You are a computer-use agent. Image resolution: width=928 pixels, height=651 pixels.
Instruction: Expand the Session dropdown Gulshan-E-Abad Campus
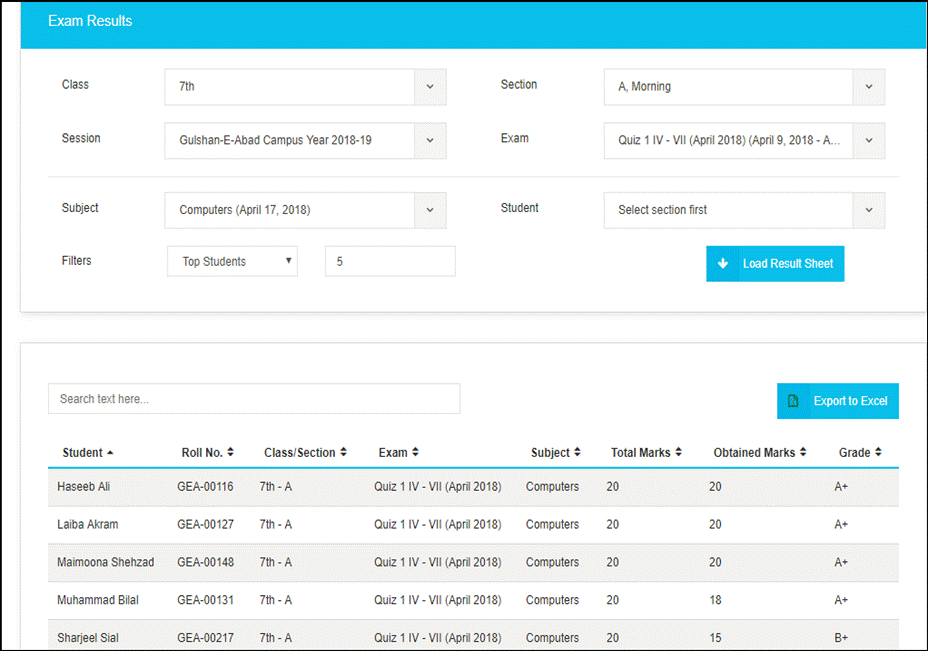(305, 141)
